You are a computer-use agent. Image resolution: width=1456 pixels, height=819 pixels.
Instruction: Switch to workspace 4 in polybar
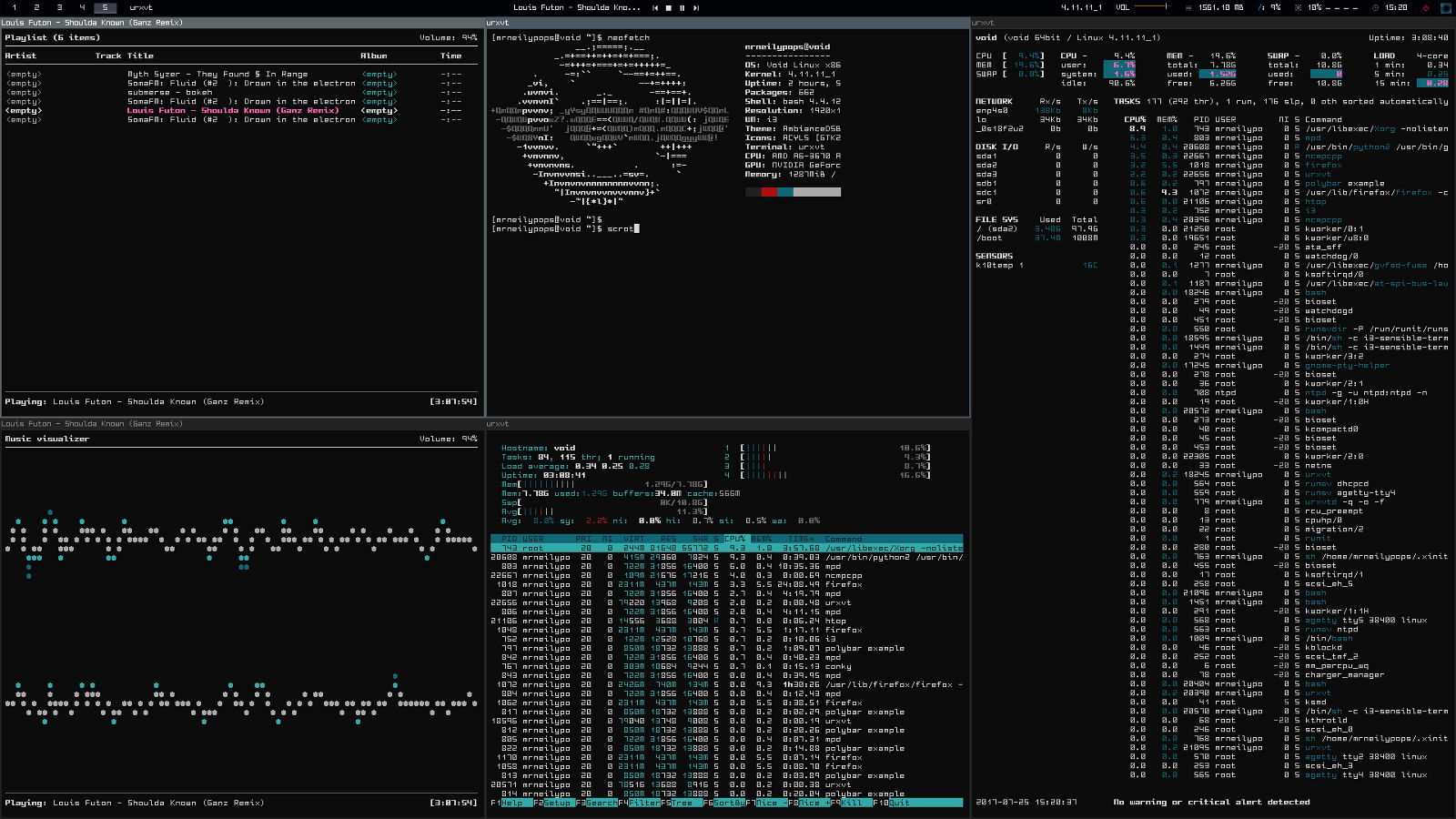click(x=83, y=7)
